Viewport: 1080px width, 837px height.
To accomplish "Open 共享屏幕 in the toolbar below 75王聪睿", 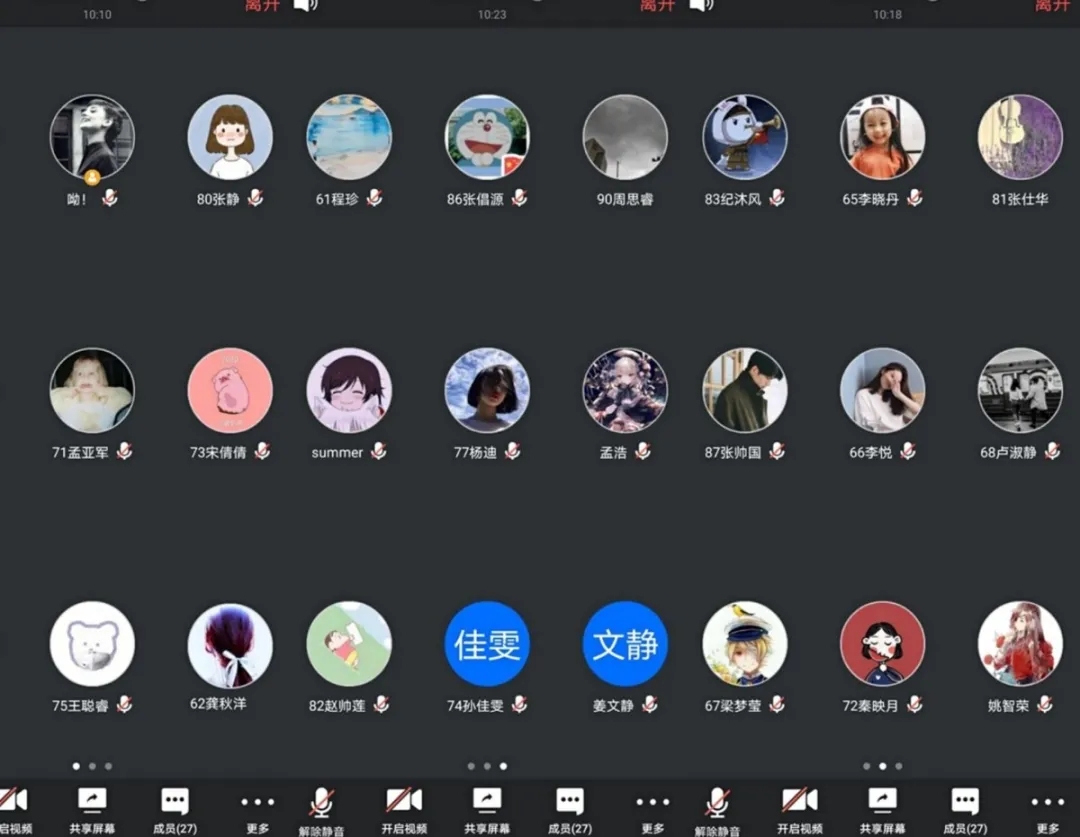I will pyautogui.click(x=92, y=808).
